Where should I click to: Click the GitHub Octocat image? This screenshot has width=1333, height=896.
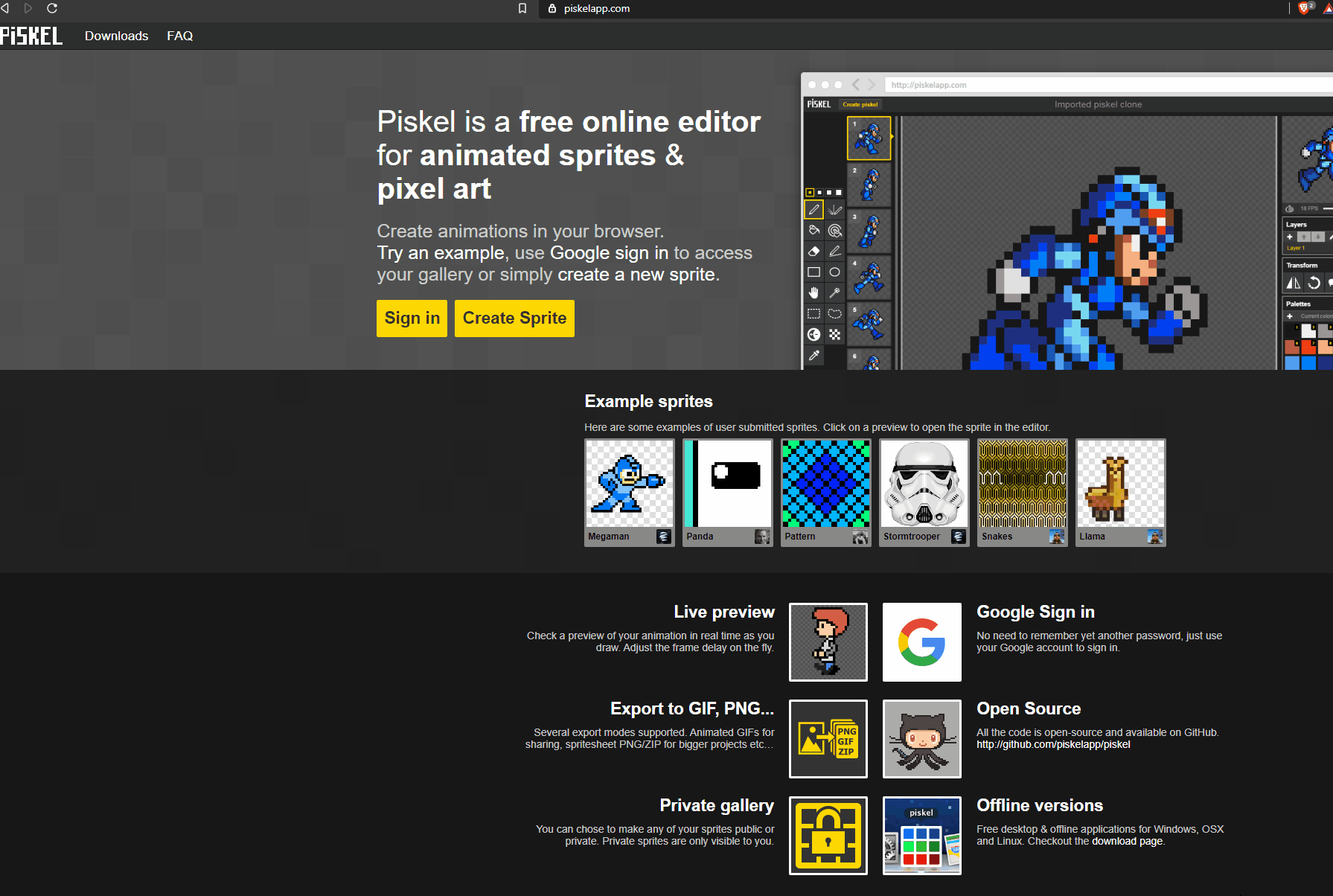[x=922, y=739]
